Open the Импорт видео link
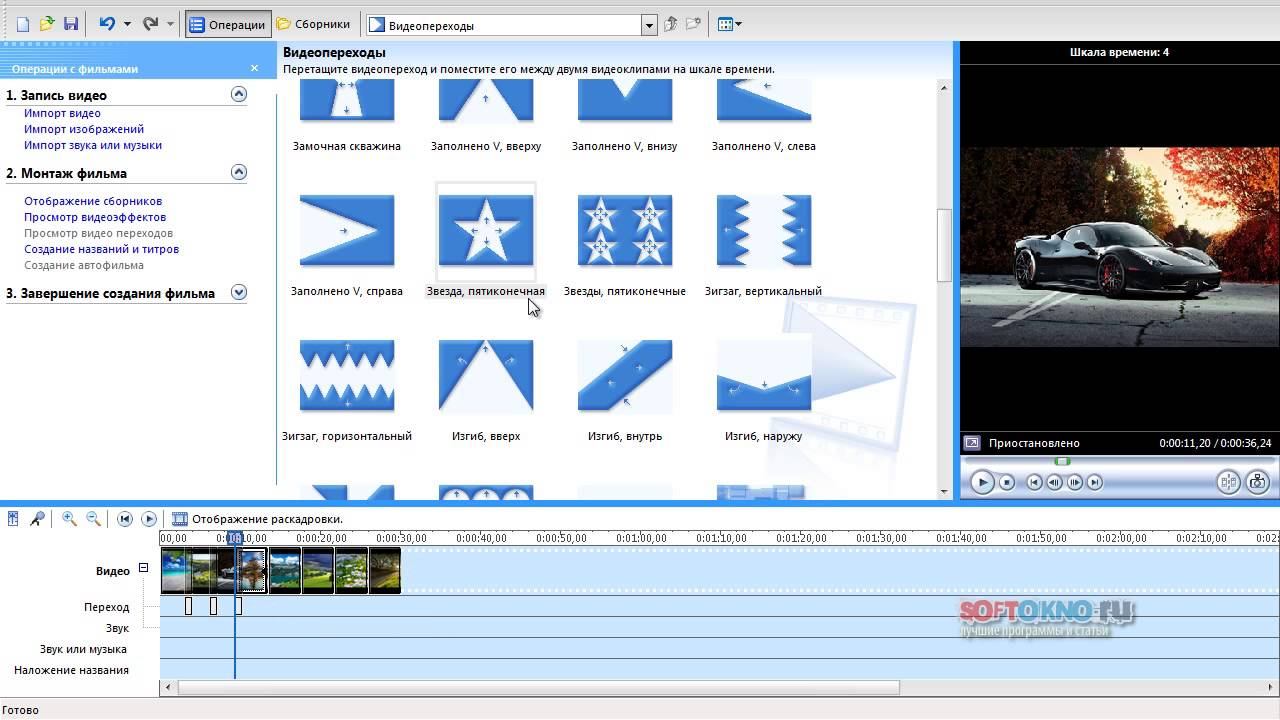Screen dimensions: 1280x720 click(x=62, y=113)
